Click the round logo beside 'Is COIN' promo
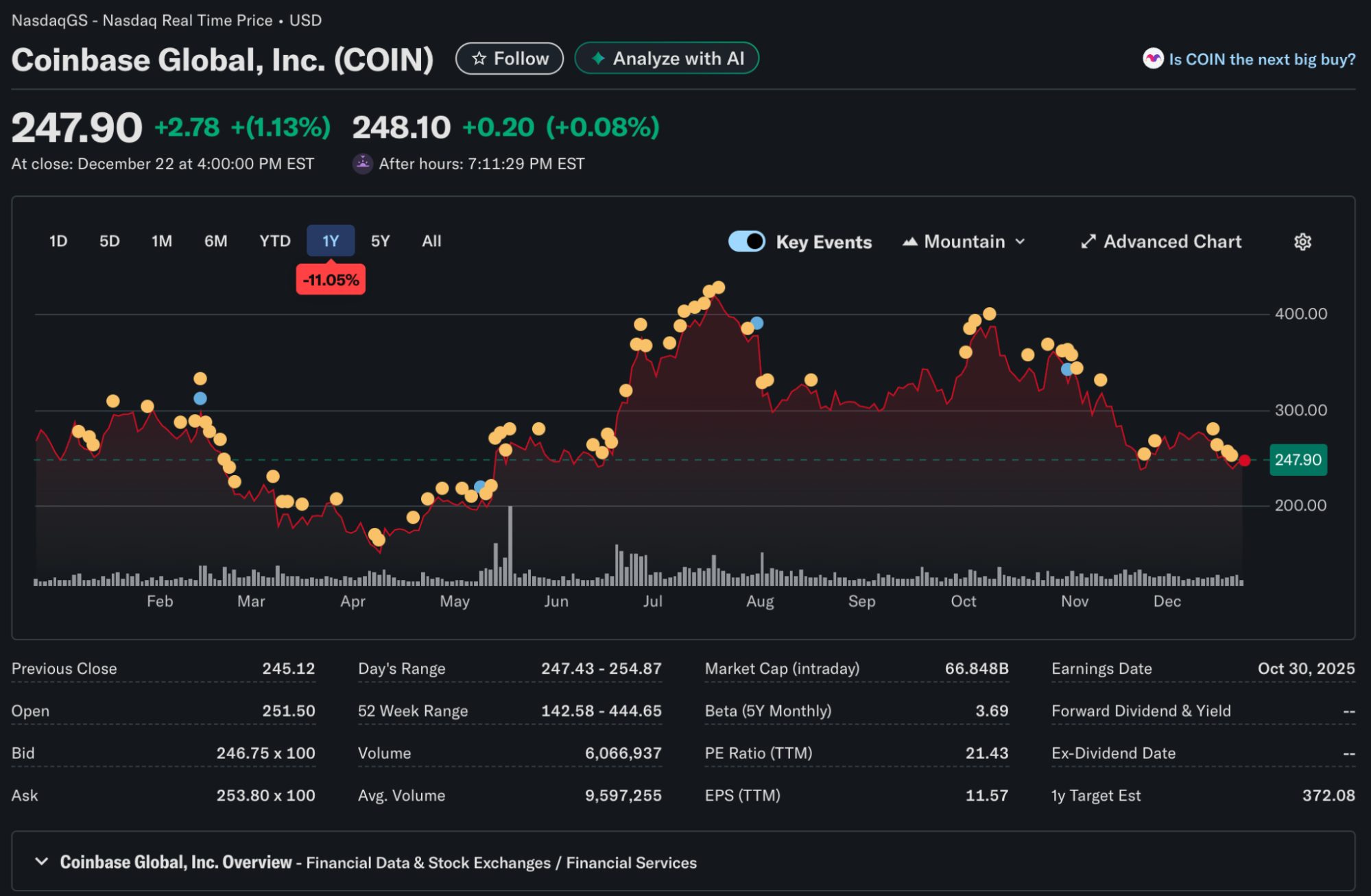This screenshot has width=1371, height=896. click(x=1152, y=59)
